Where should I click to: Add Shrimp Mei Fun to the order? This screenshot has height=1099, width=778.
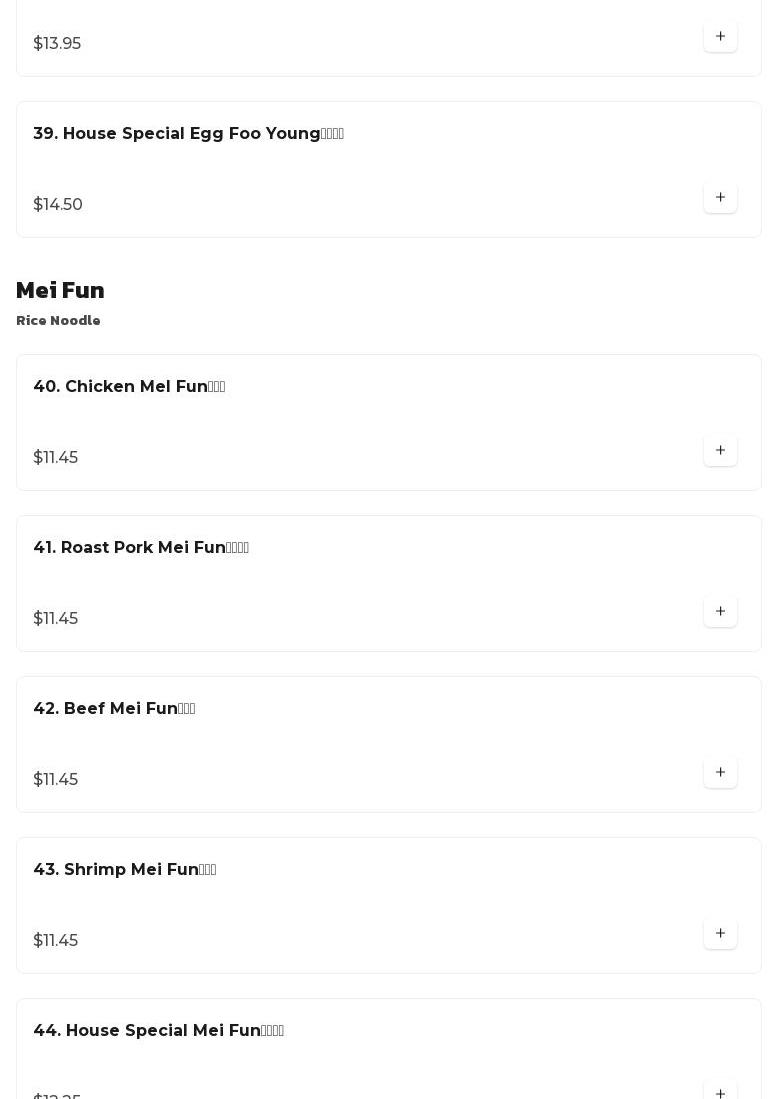(x=720, y=934)
